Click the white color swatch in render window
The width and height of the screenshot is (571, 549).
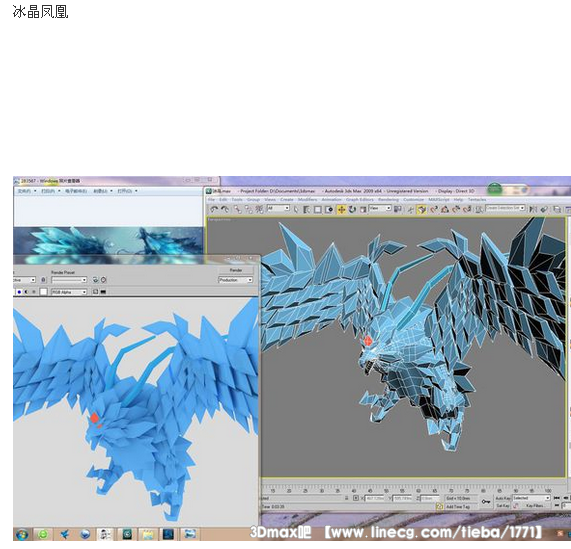coord(44,292)
